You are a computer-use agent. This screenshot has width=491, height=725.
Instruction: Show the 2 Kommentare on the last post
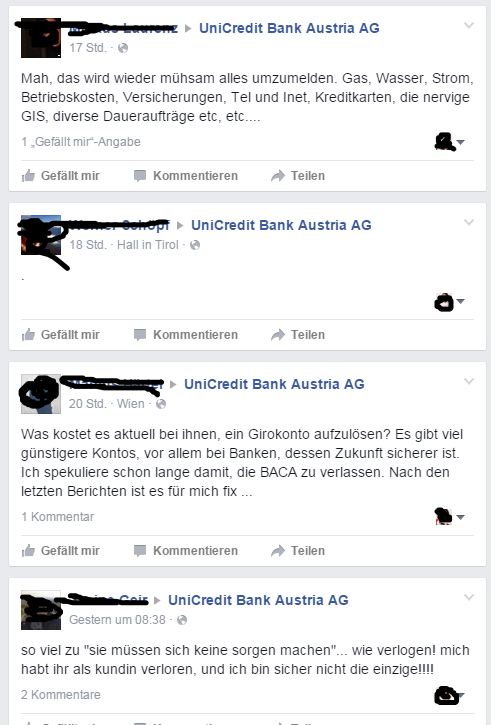[x=61, y=694]
